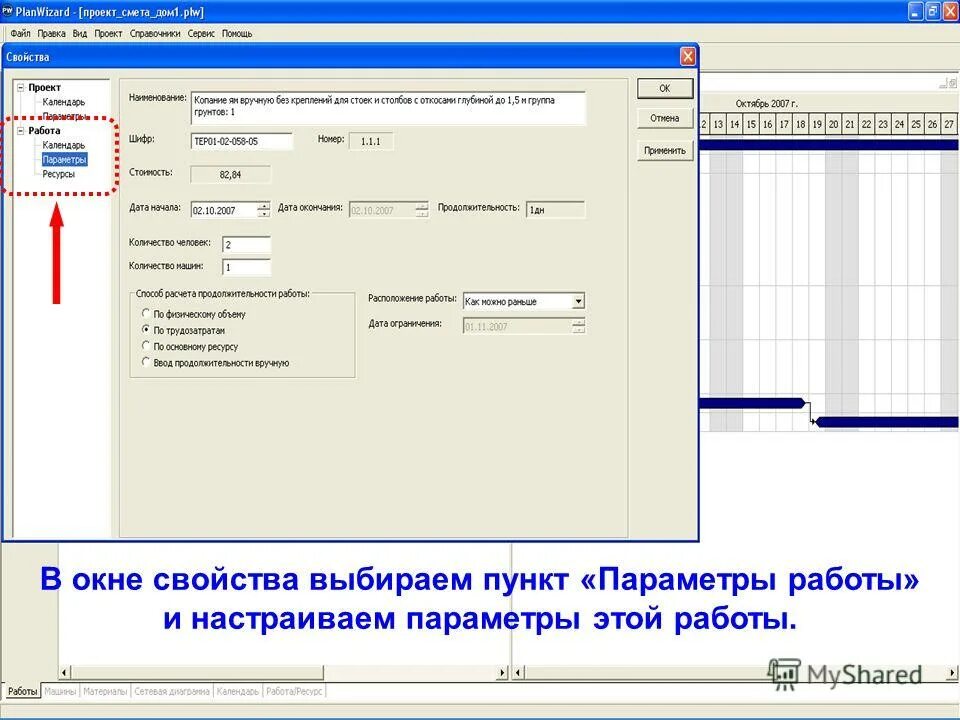The width and height of the screenshot is (960, 720).
Task: Select «Ресурсы» under Работа
Action: (60, 174)
